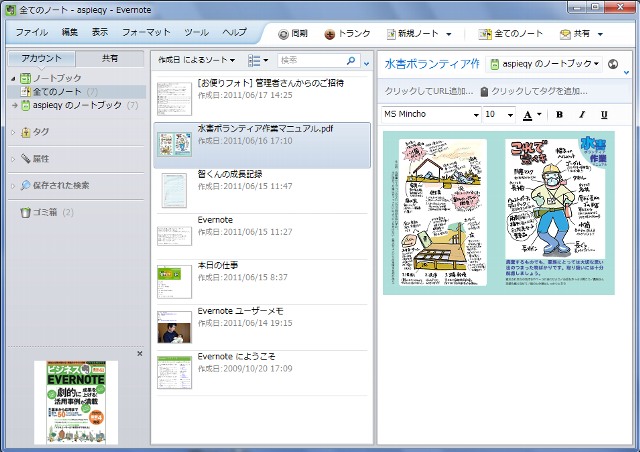Open the 作成日 によるソート dropdown
640x452 pixels.
[196, 60]
